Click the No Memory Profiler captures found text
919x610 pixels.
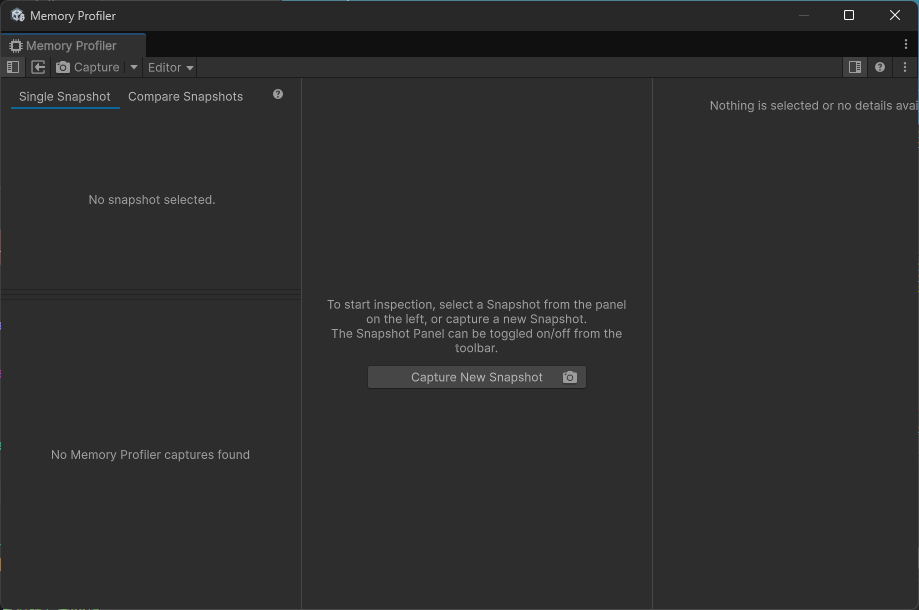150,454
